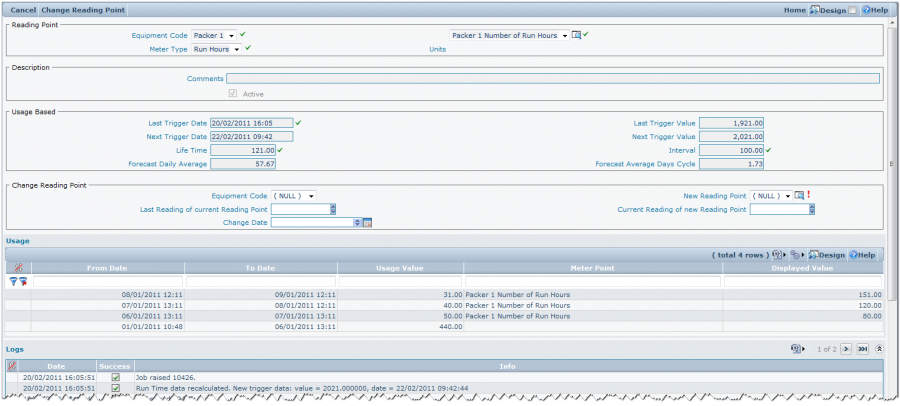
Task: Toggle the Design checkbox in top bar
Action: pos(852,10)
